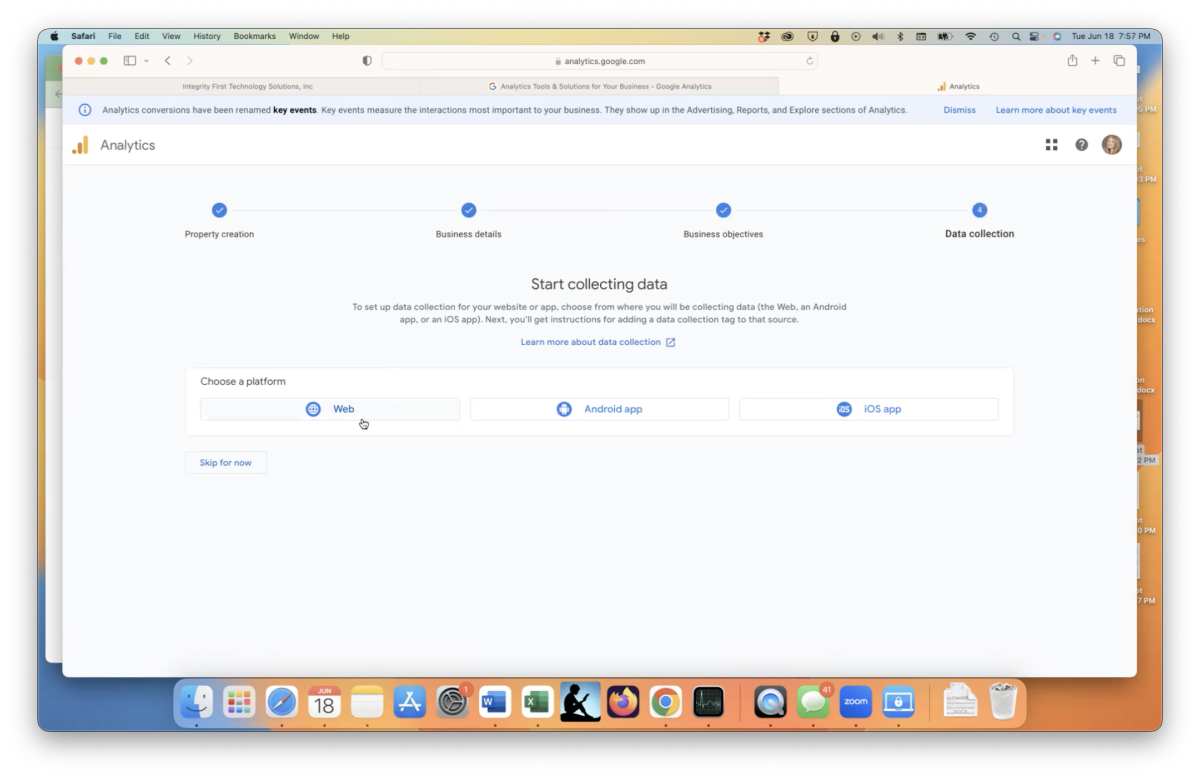
Task: Open Firefox from the Dock
Action: [623, 703]
